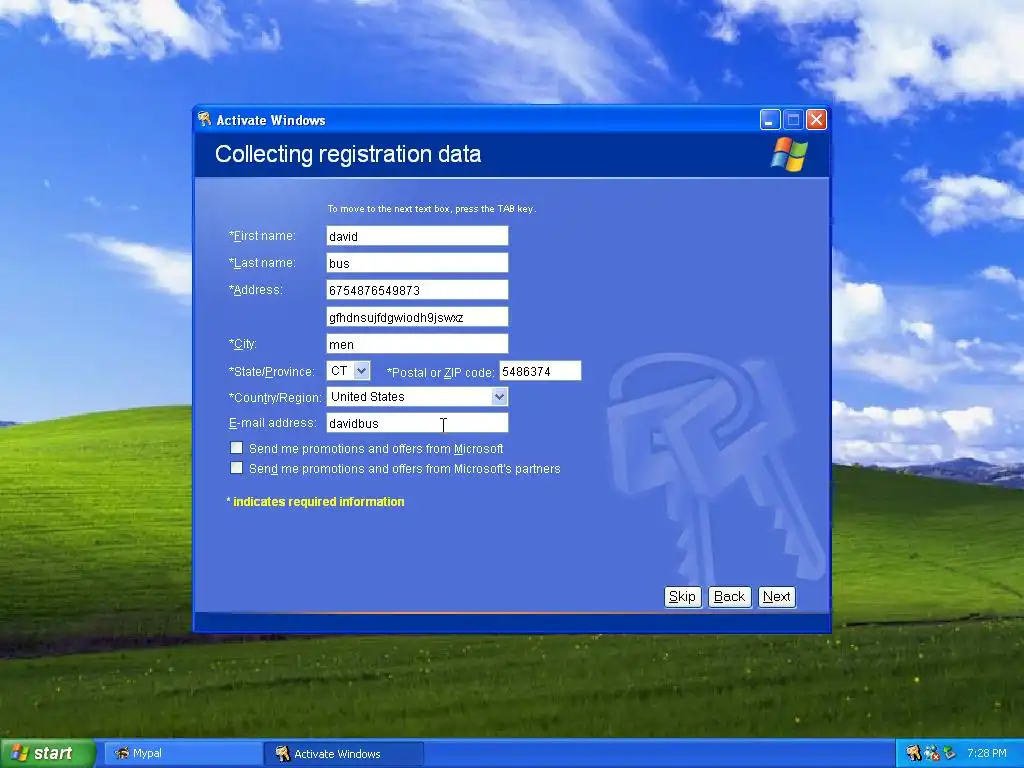Go Back to previous step
The image size is (1024, 768).
coord(729,596)
